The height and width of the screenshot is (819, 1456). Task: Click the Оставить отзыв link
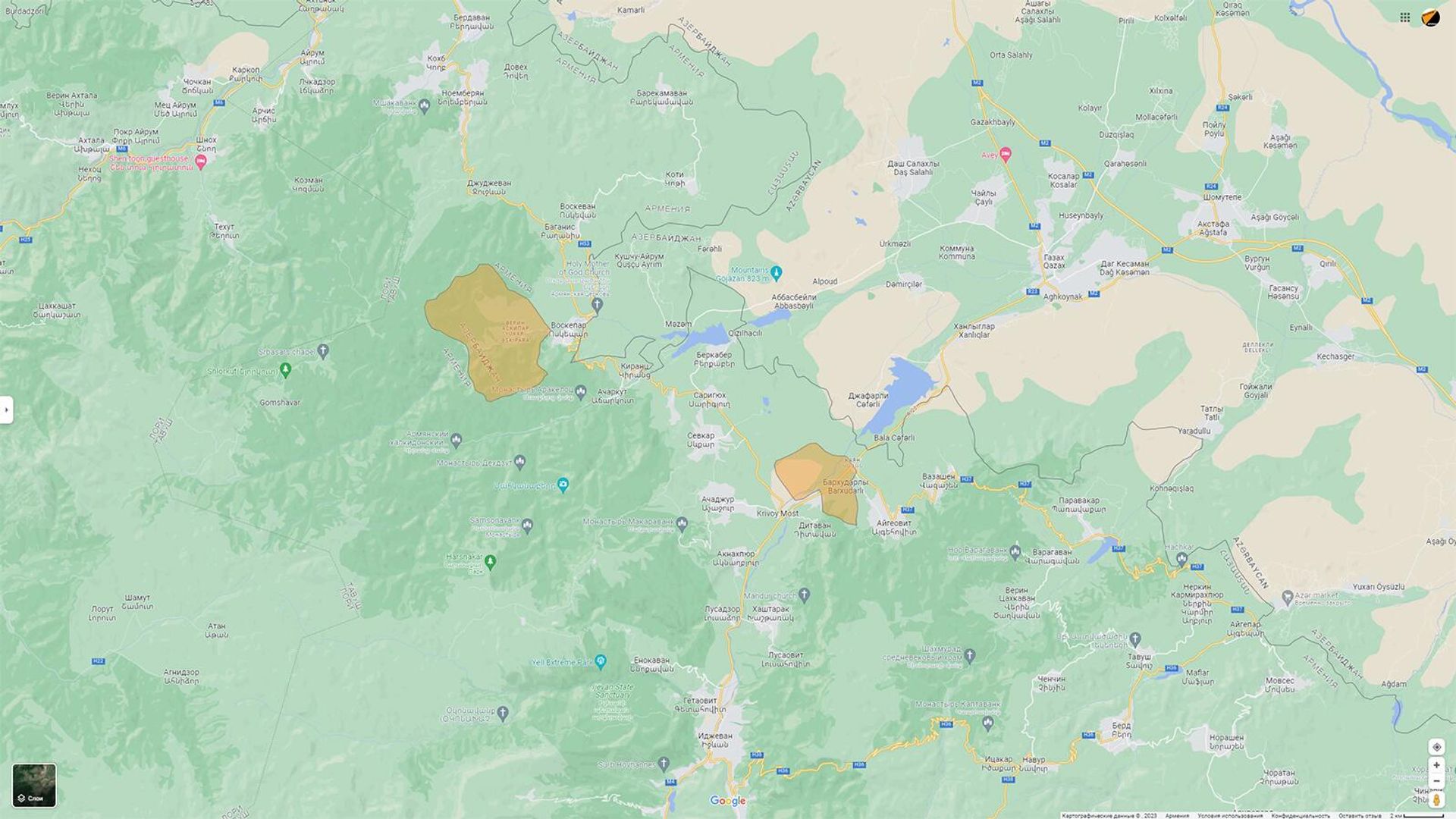[1360, 815]
